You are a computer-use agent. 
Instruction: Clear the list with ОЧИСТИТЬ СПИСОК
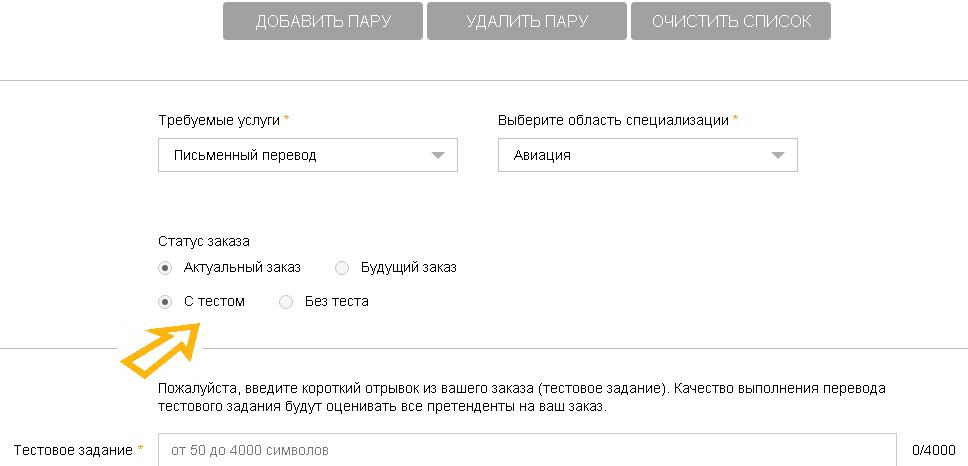(731, 21)
